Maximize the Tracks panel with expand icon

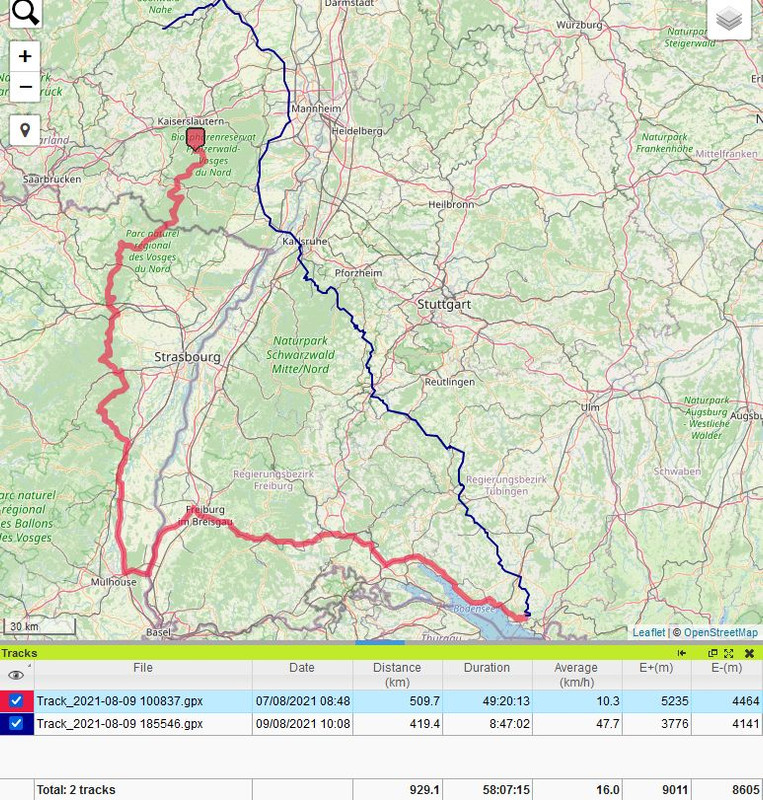point(729,653)
